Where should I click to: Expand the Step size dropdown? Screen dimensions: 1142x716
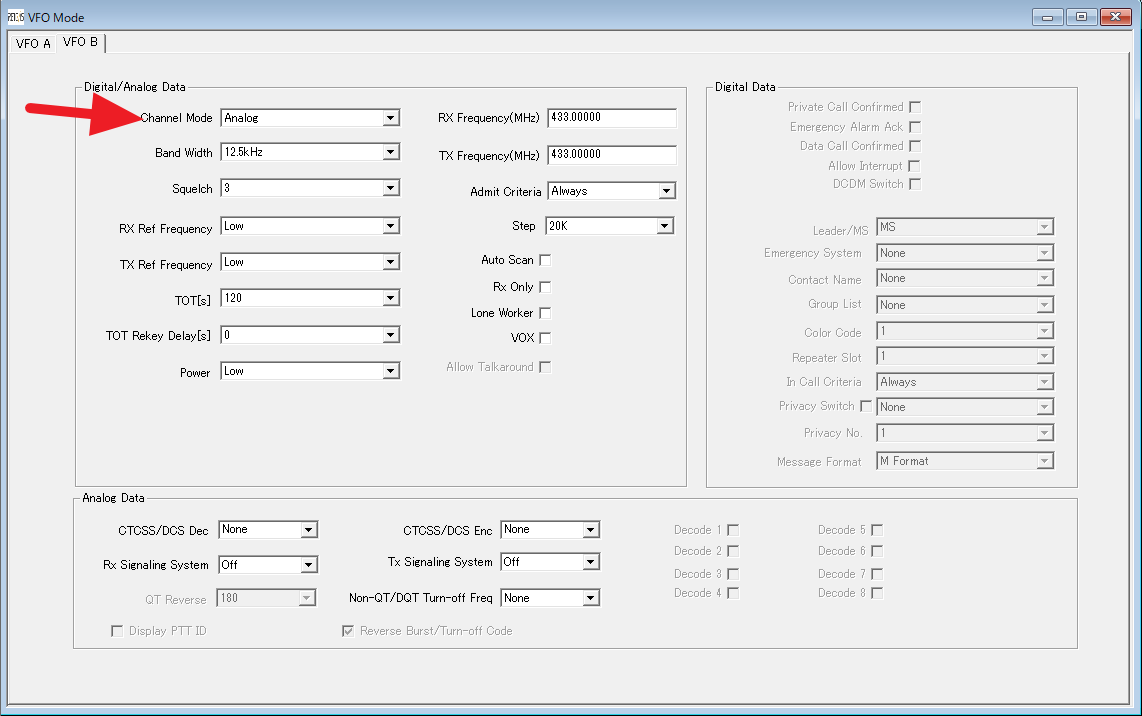664,226
